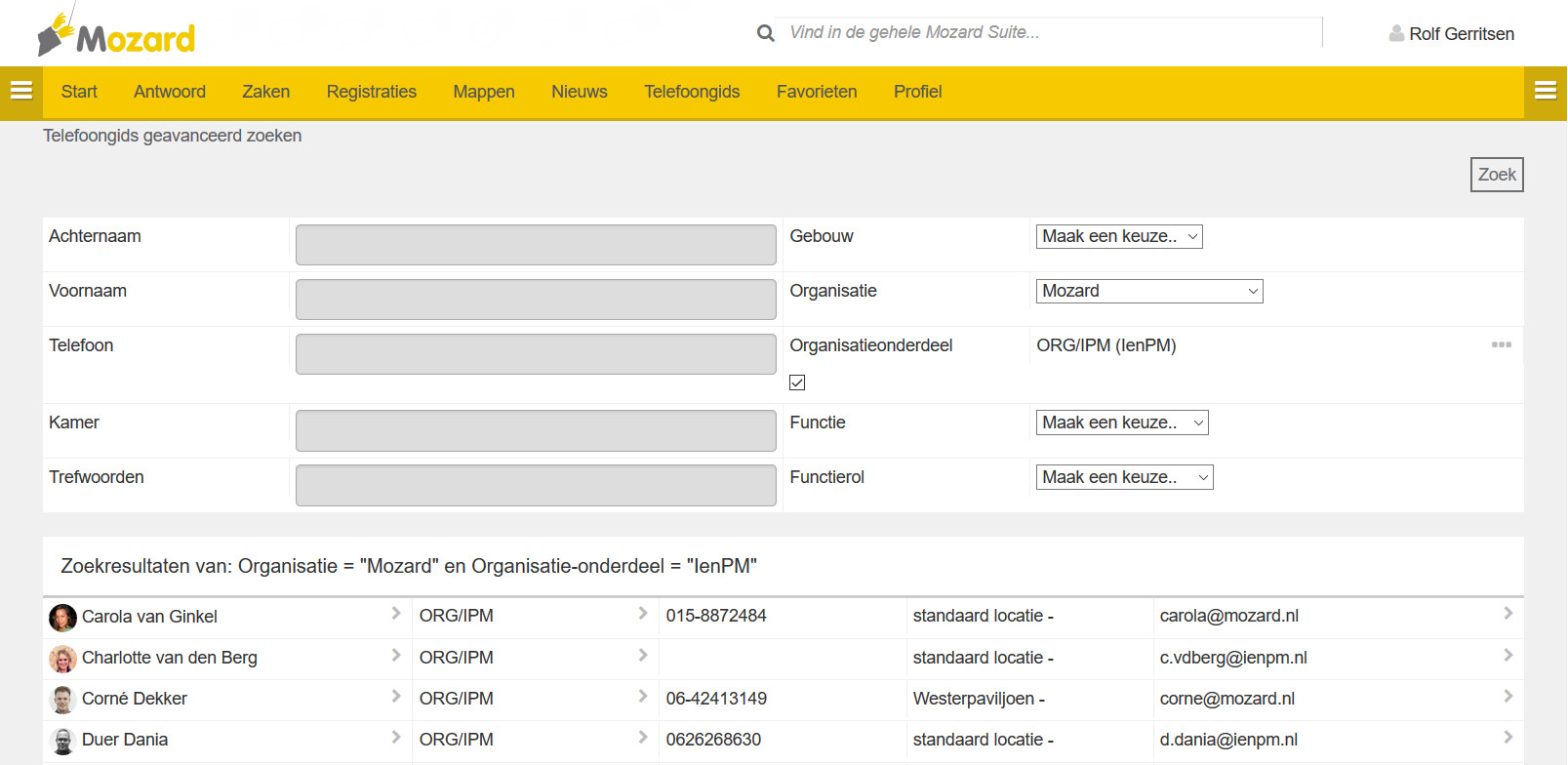
Task: Open the Organisatie dropdown showing Mozard
Action: (x=1149, y=291)
